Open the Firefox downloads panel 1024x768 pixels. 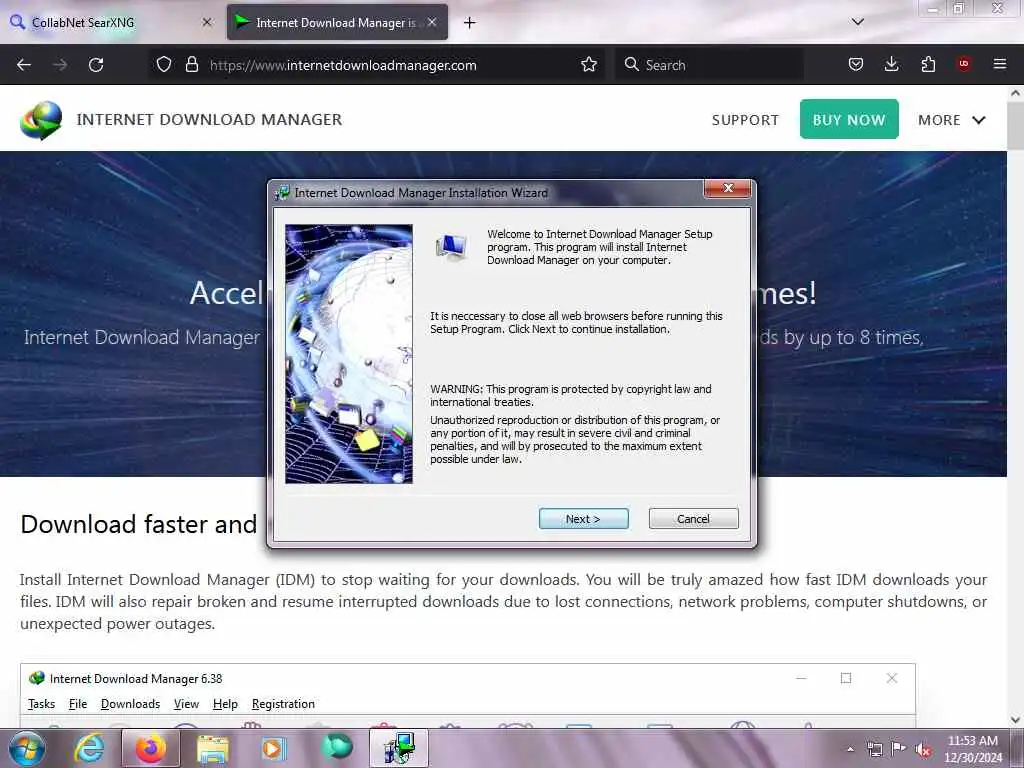891,65
